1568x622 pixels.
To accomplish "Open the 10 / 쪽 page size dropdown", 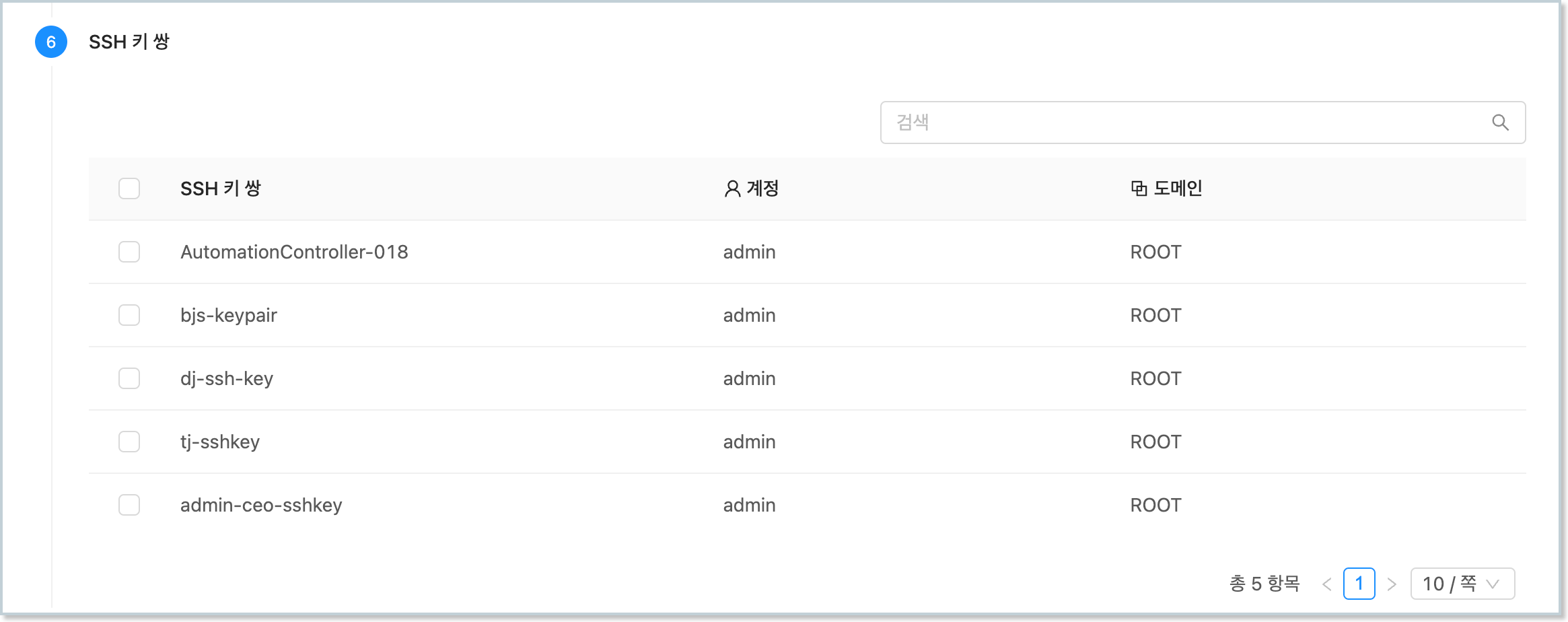I will tap(1462, 584).
